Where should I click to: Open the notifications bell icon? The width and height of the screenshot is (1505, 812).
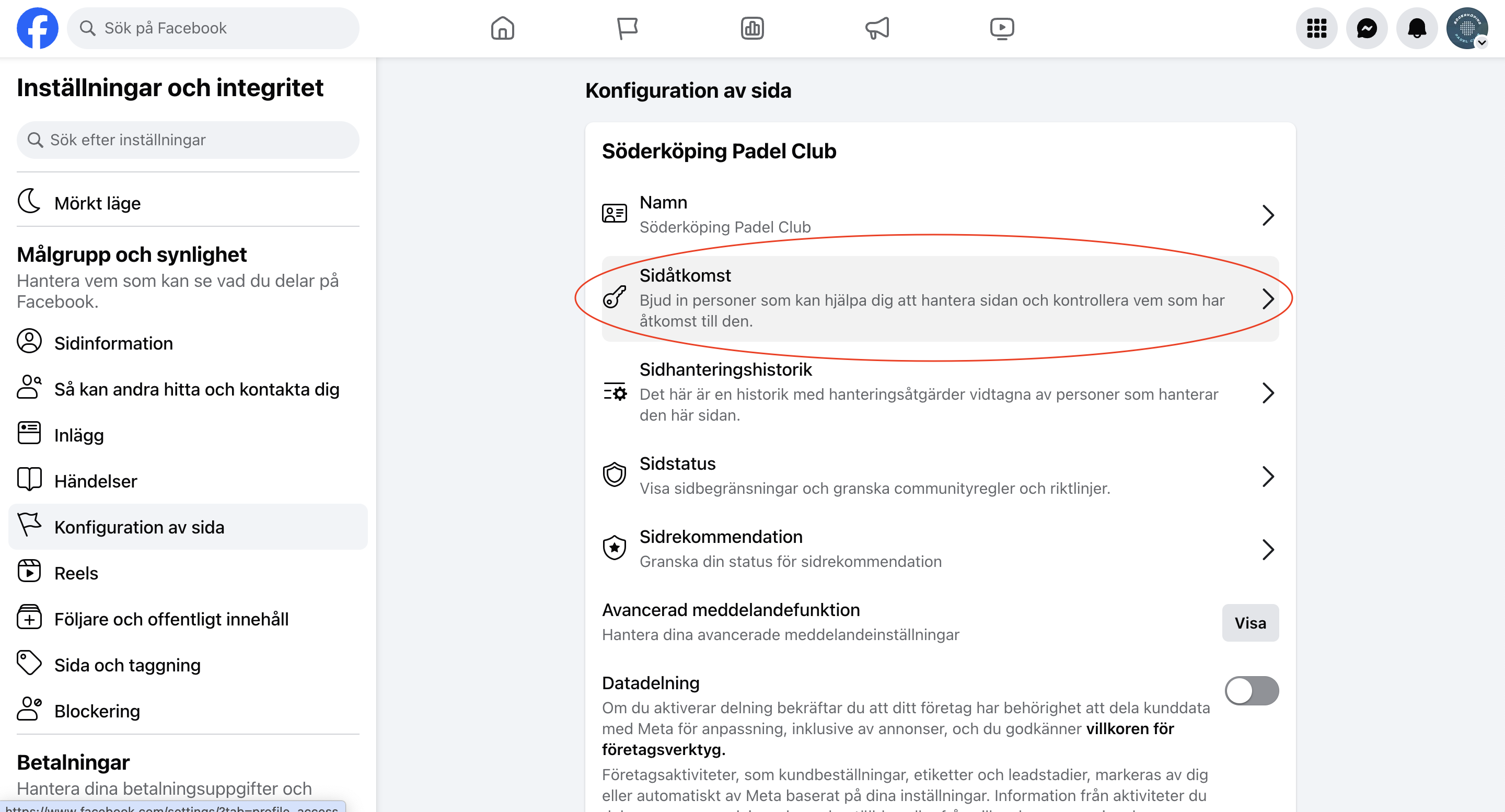coord(1417,28)
